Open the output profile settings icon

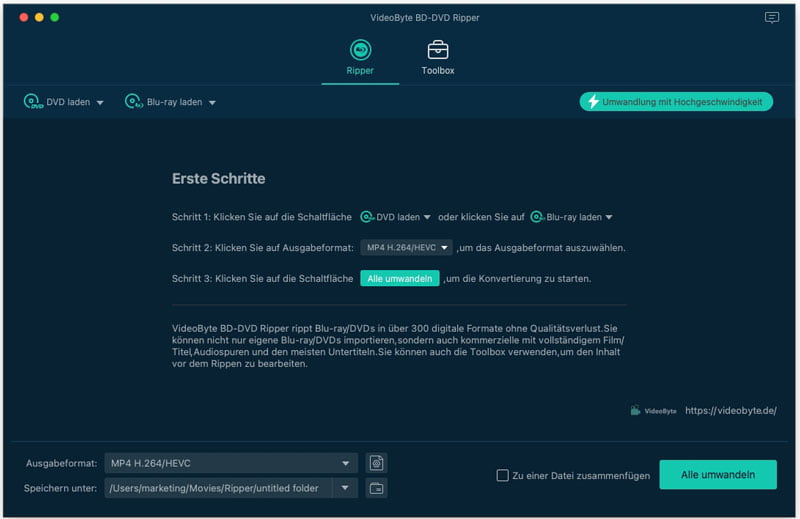tap(377, 463)
